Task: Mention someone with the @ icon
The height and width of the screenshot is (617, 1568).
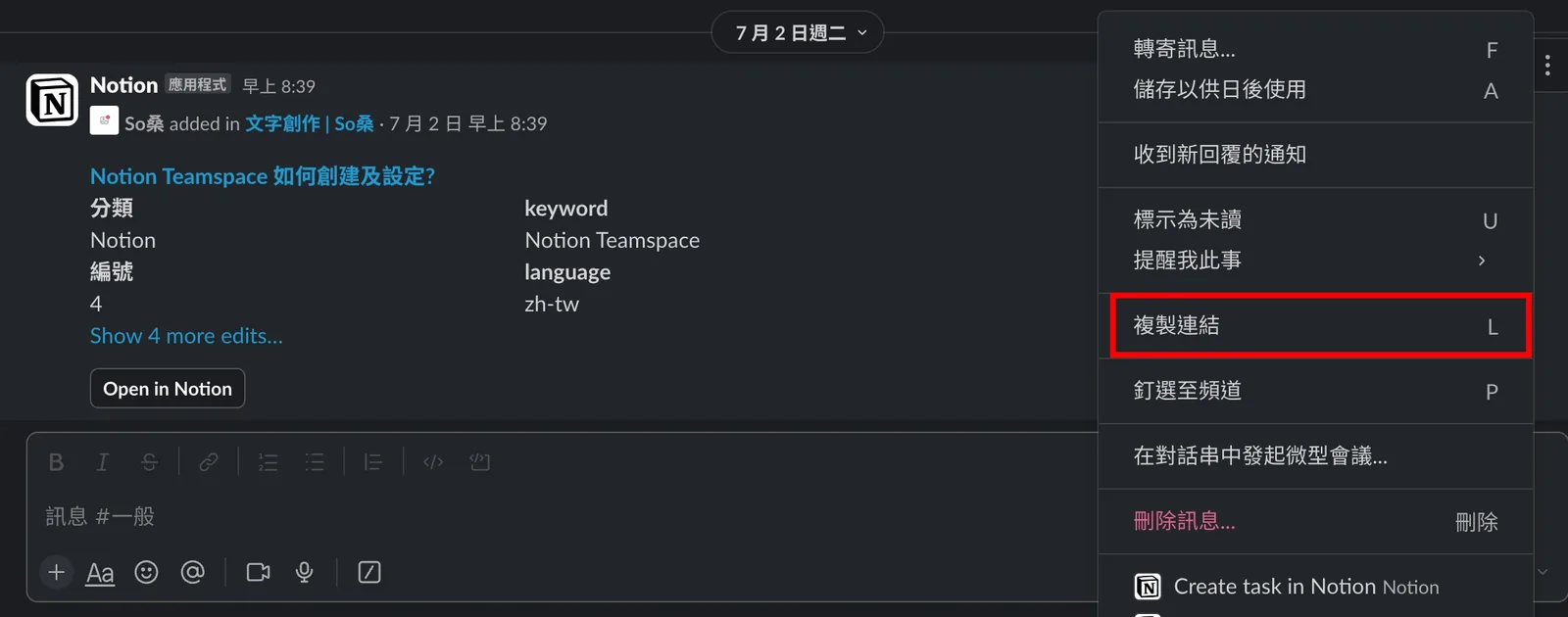Action: [193, 572]
